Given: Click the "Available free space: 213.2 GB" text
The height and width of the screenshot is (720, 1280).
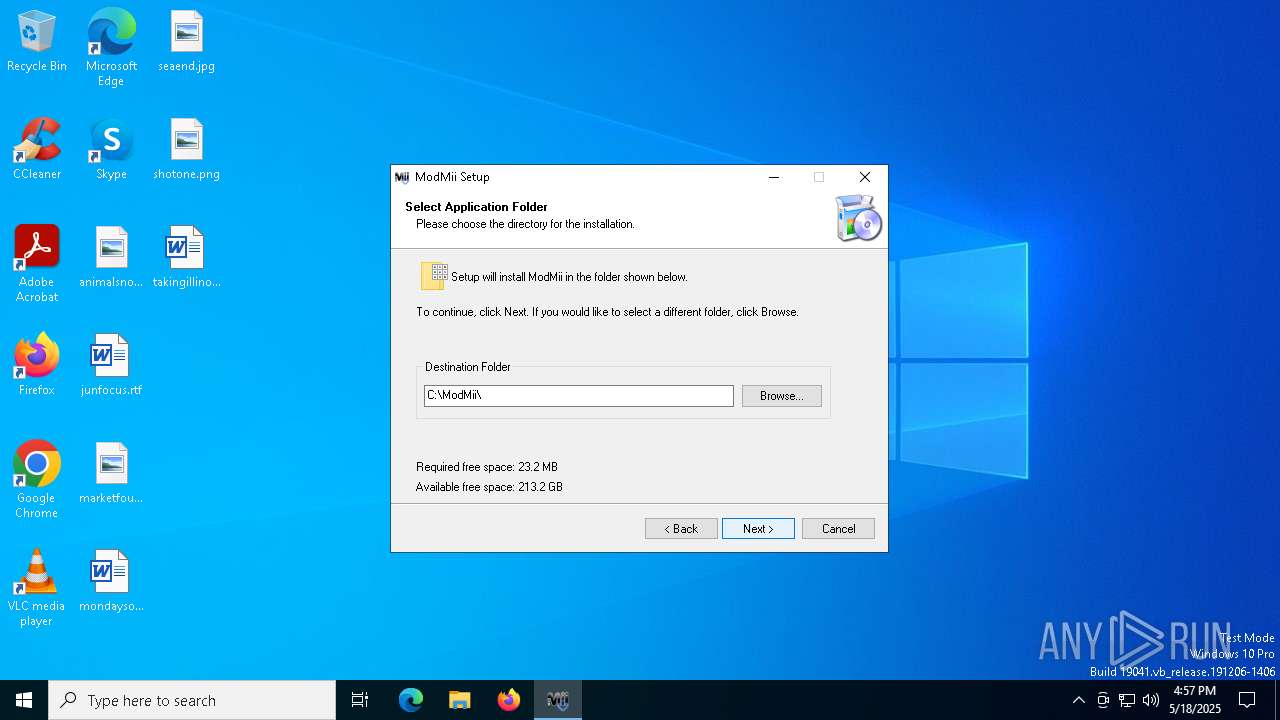Looking at the screenshot, I should [x=489, y=487].
